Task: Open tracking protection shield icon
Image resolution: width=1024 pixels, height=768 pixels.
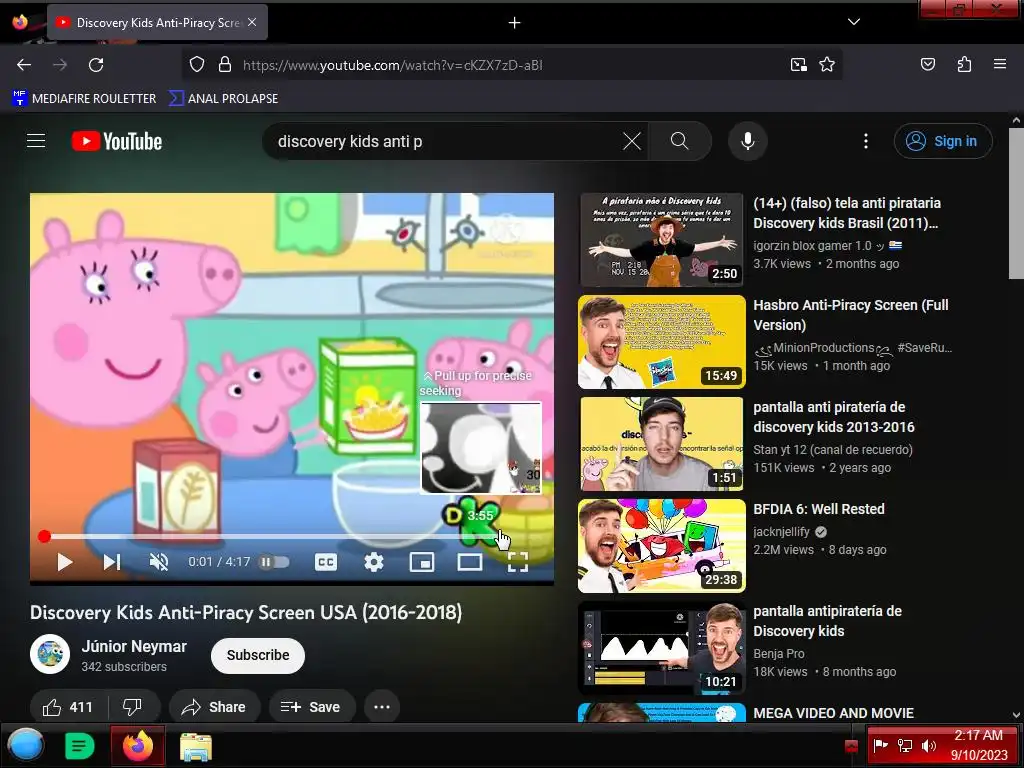Action: (197, 65)
